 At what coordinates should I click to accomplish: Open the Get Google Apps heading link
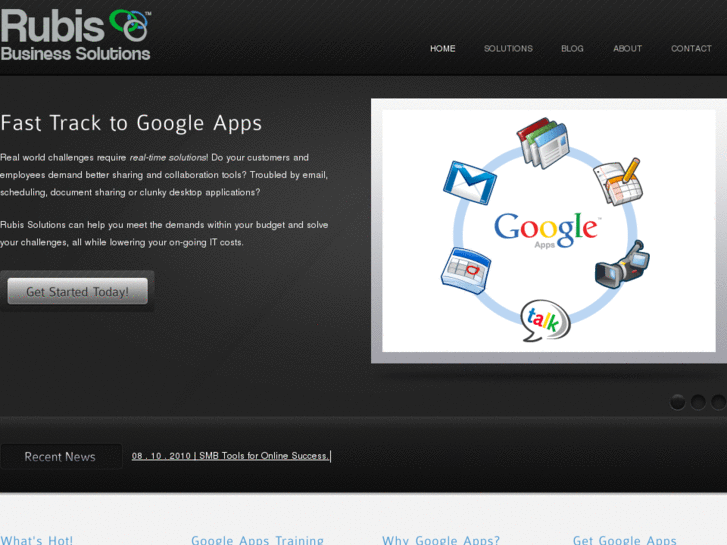coord(624,540)
